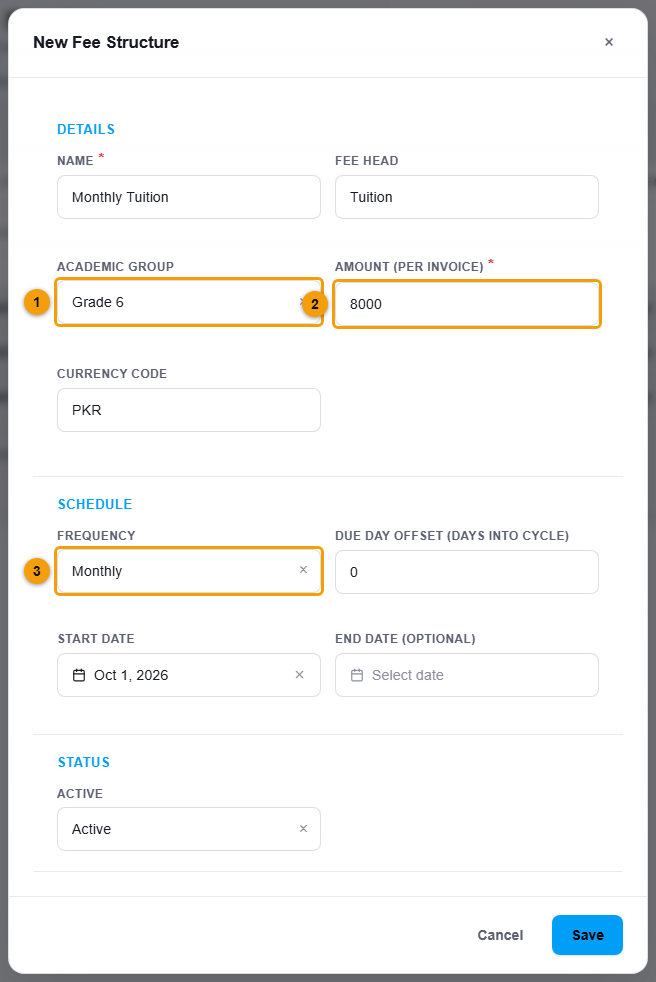
Task: Click calendar icon in End Date field
Action: pyautogui.click(x=357, y=675)
